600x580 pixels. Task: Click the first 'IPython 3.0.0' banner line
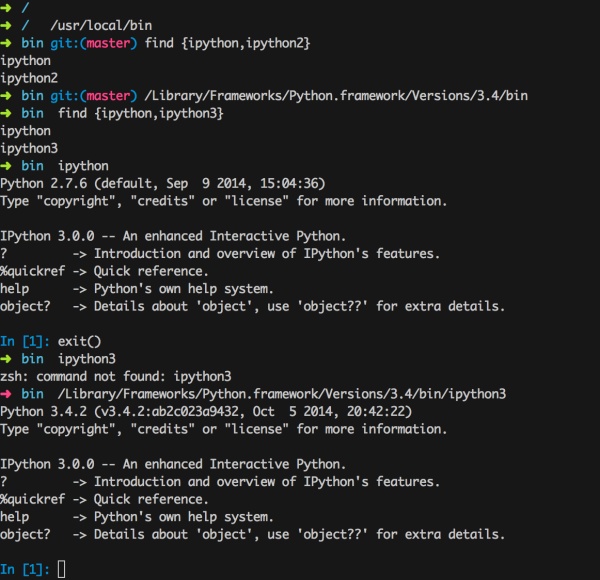173,236
